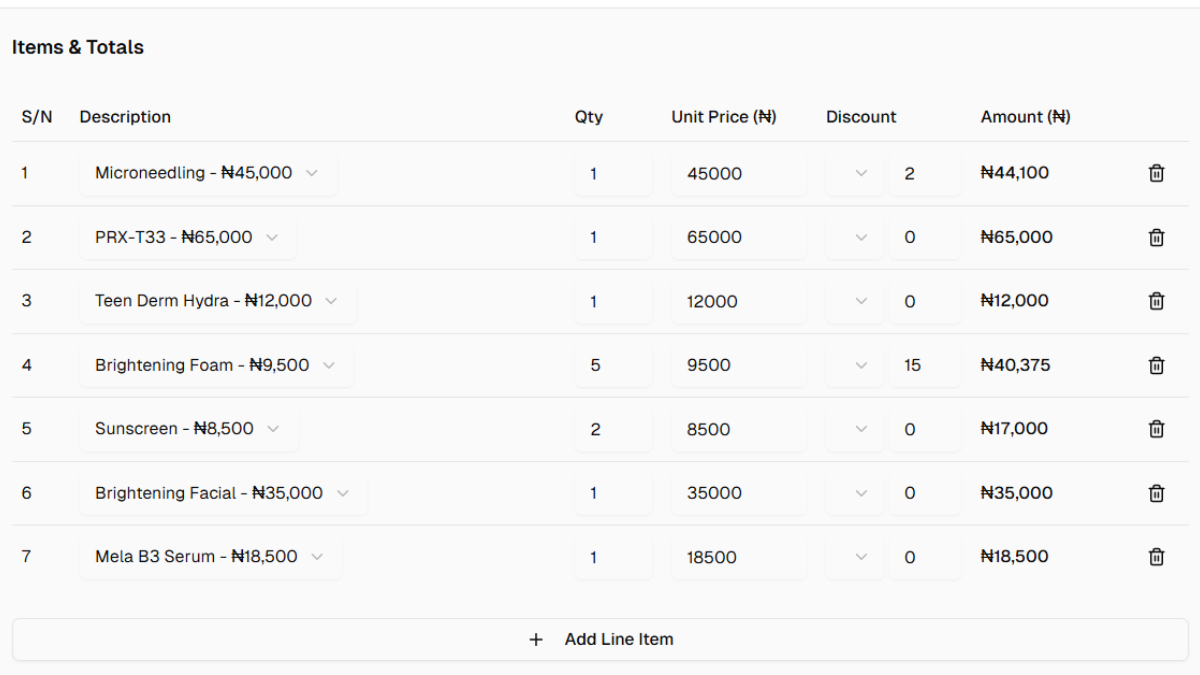The width and height of the screenshot is (1200, 675).
Task: Click the plus icon on Add Line Item
Action: click(536, 639)
